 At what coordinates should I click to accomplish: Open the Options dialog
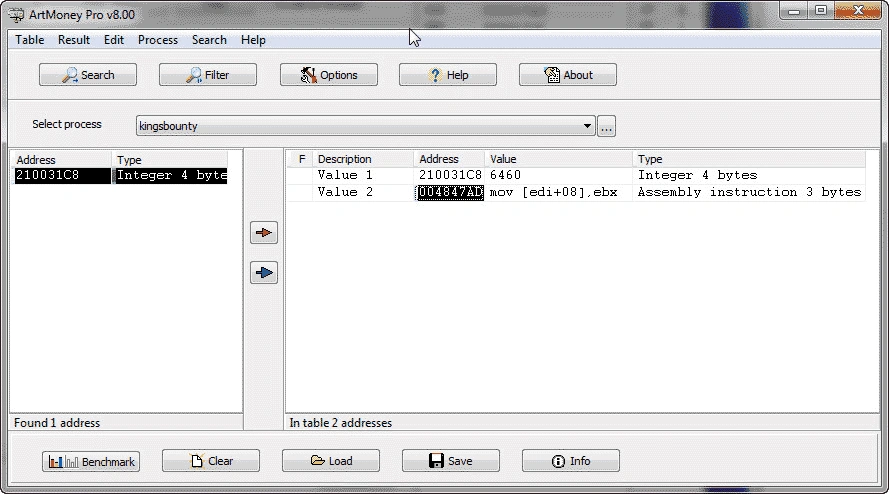click(x=328, y=75)
